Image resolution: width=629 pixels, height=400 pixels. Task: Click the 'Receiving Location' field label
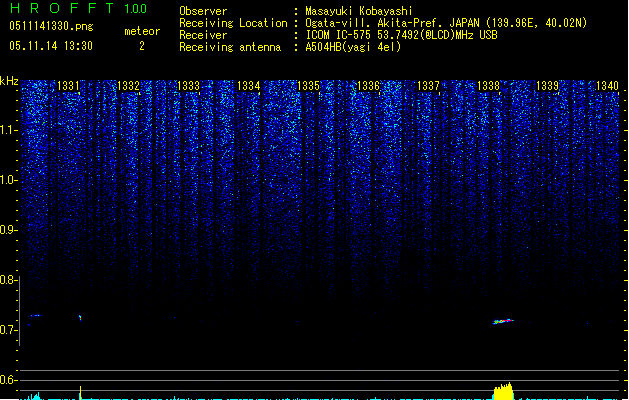(233, 23)
